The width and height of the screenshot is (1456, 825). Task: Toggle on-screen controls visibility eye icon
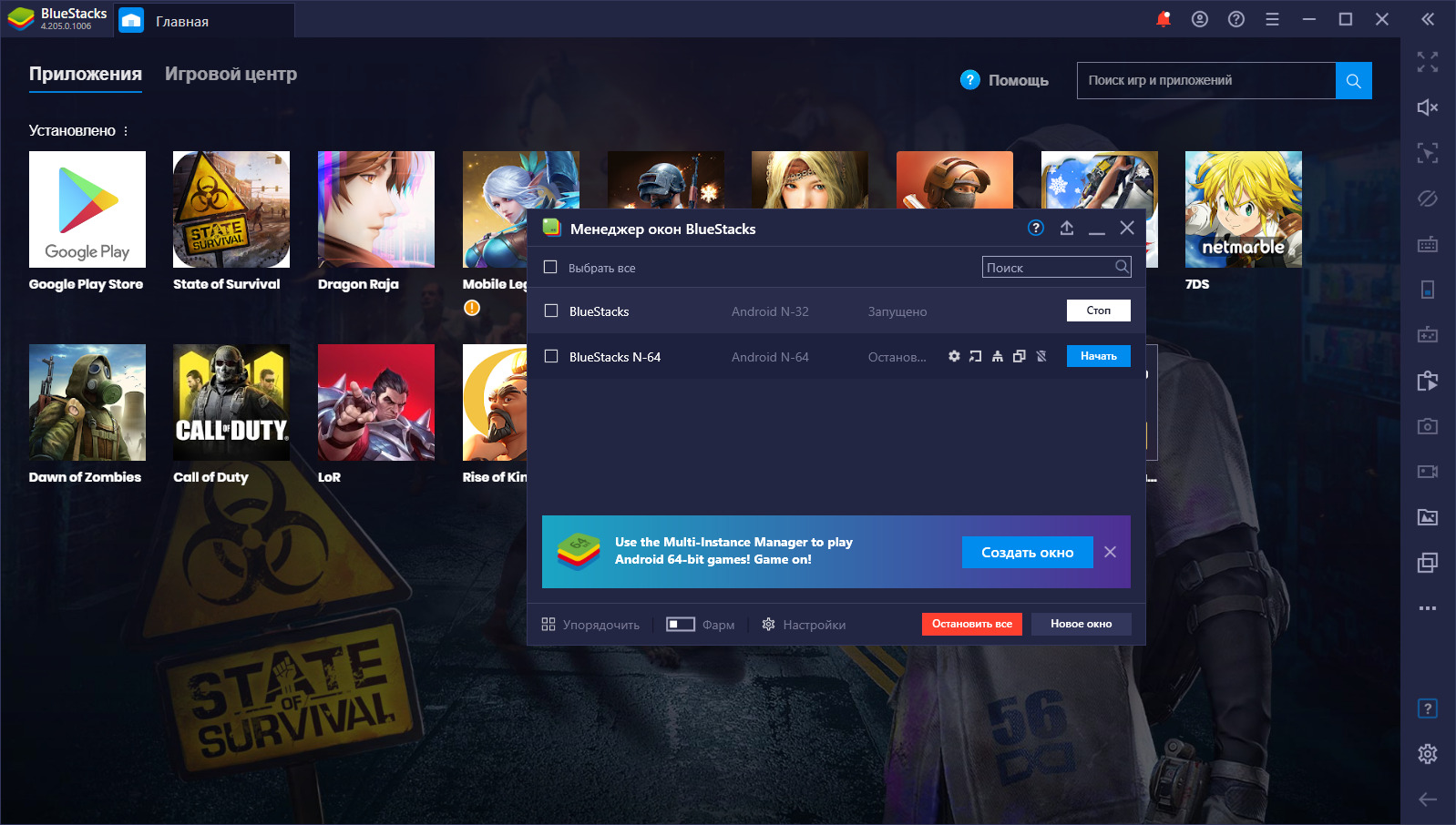point(1428,199)
